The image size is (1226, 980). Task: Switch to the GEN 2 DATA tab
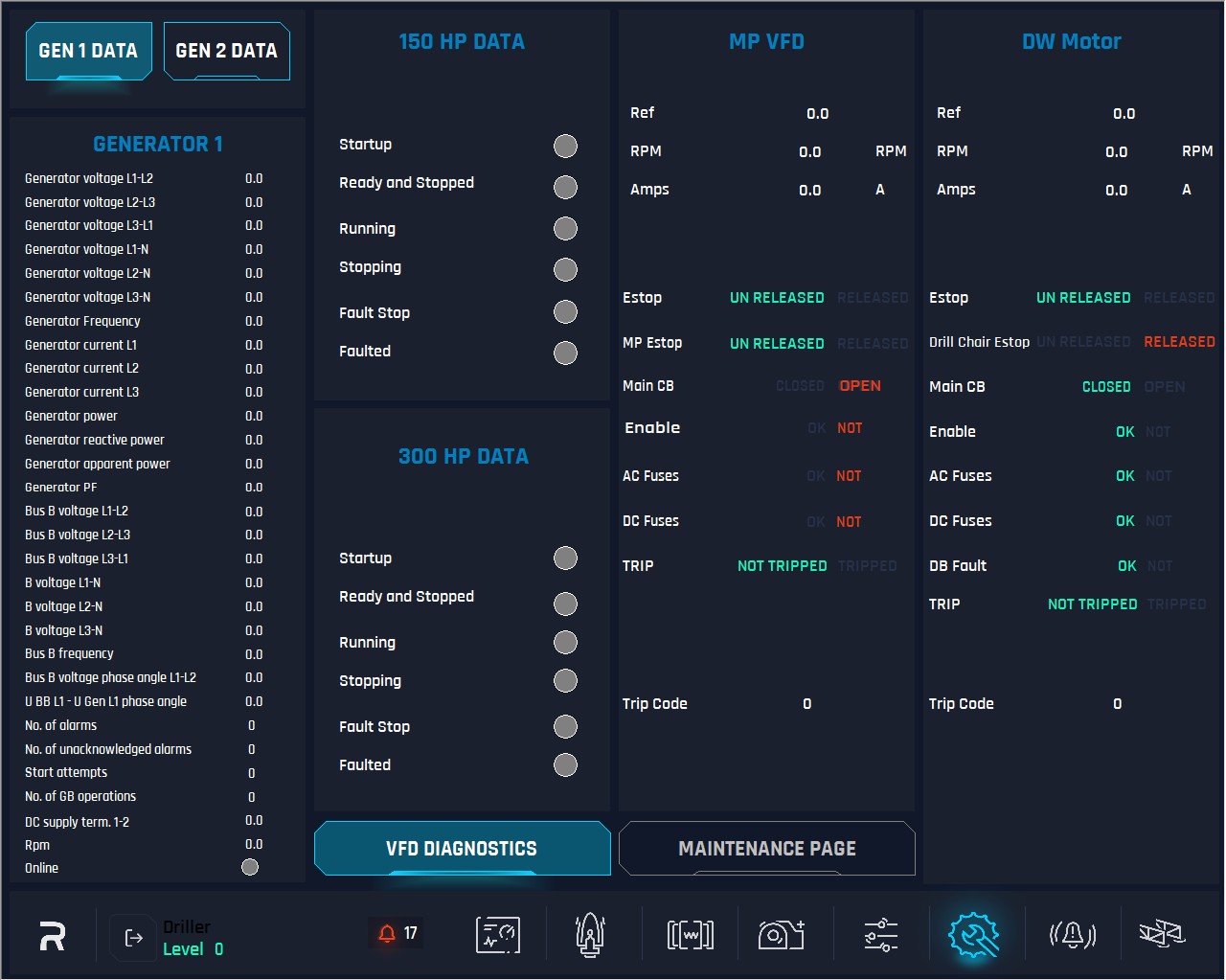tap(226, 51)
